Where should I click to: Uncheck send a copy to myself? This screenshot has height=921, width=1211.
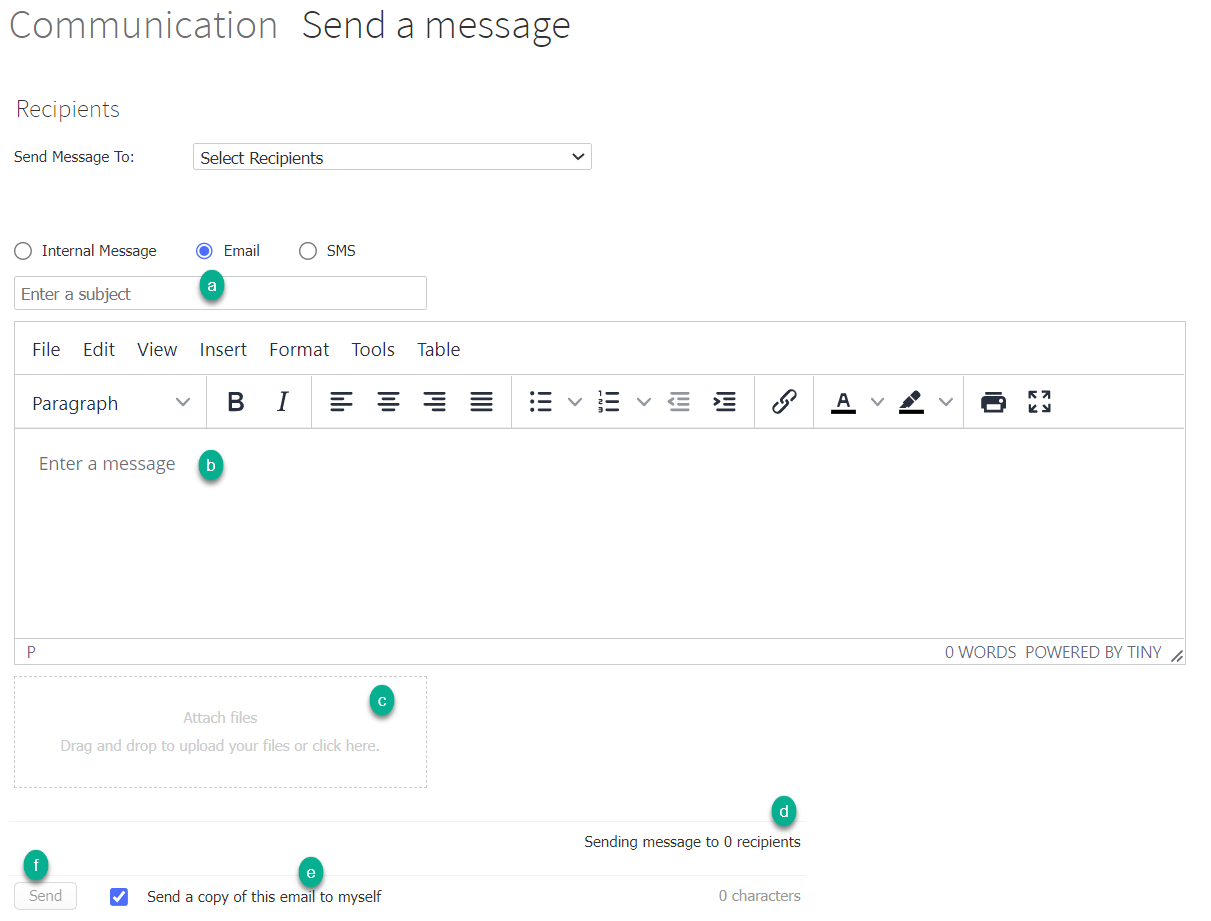click(x=119, y=896)
